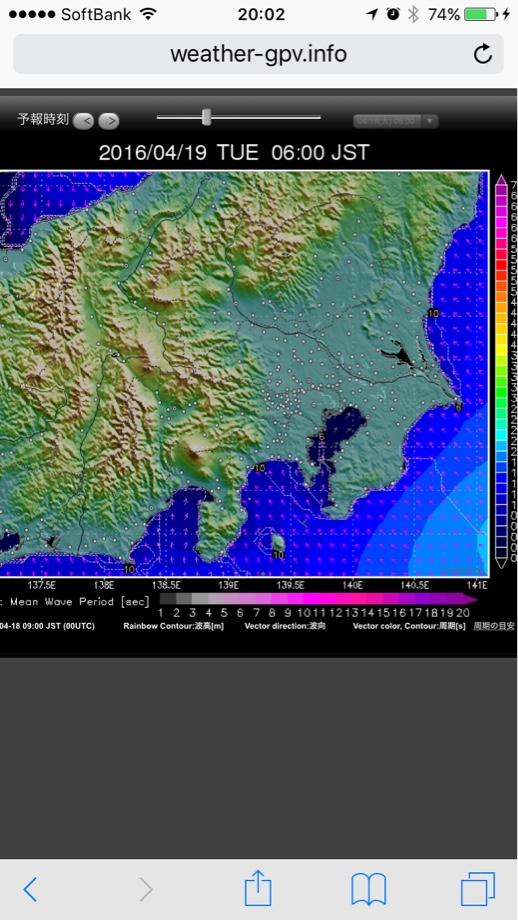Click the dropdown arrow beside date selector
518x921 pixels.
[x=430, y=121]
